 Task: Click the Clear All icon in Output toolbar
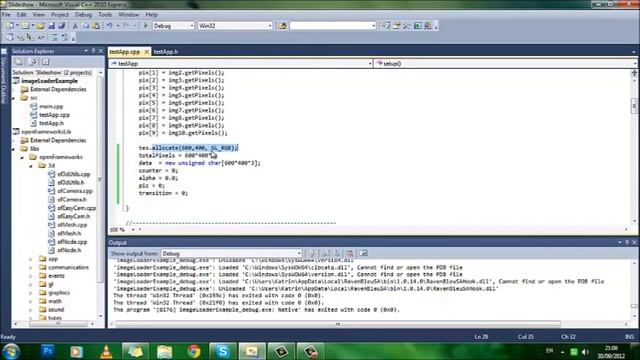[350, 253]
